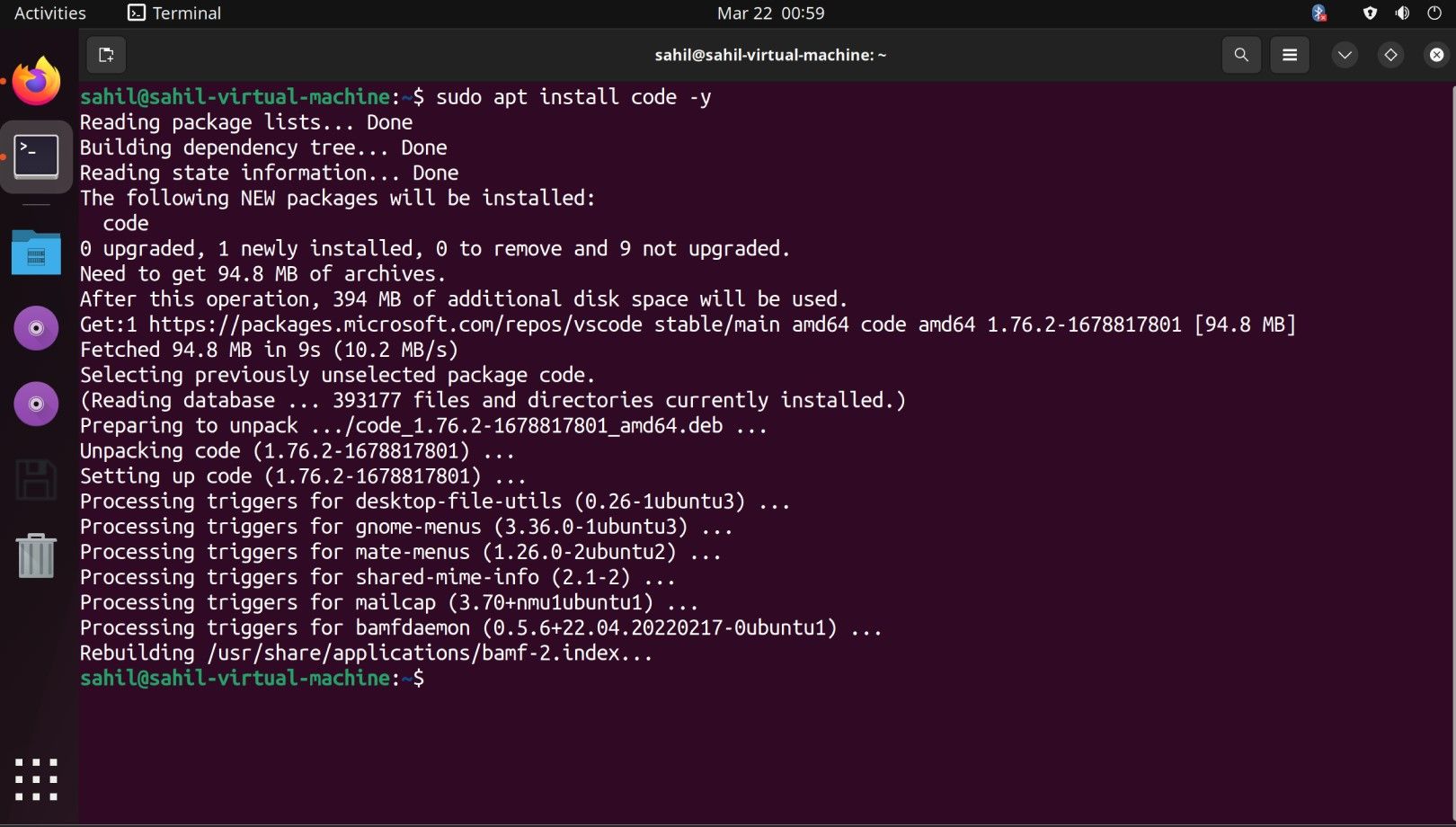
Task: Expand the chevron-down control in the terminal header
Action: tap(1344, 55)
